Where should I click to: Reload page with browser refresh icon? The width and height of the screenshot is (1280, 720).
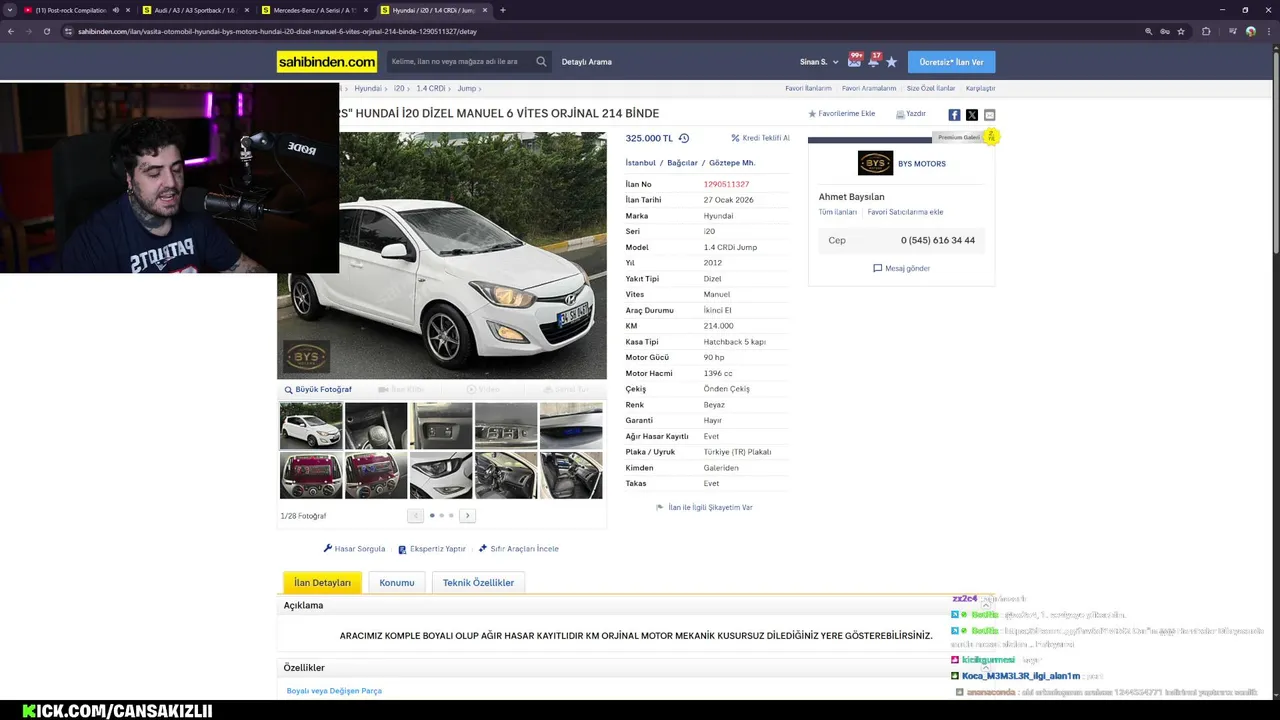(x=46, y=31)
